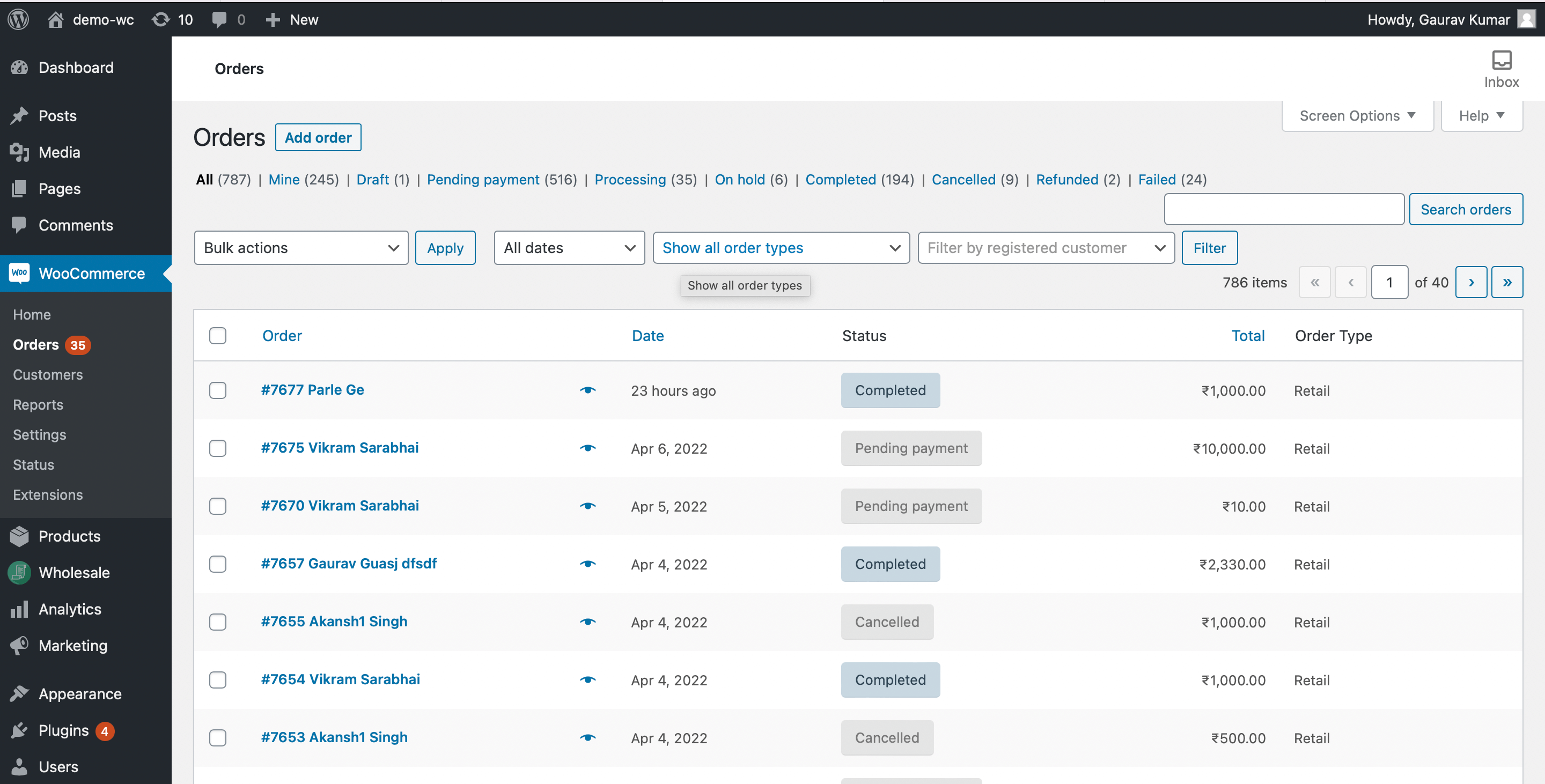The image size is (1545, 784).
Task: Open Show all order types dropdown
Action: click(781, 248)
